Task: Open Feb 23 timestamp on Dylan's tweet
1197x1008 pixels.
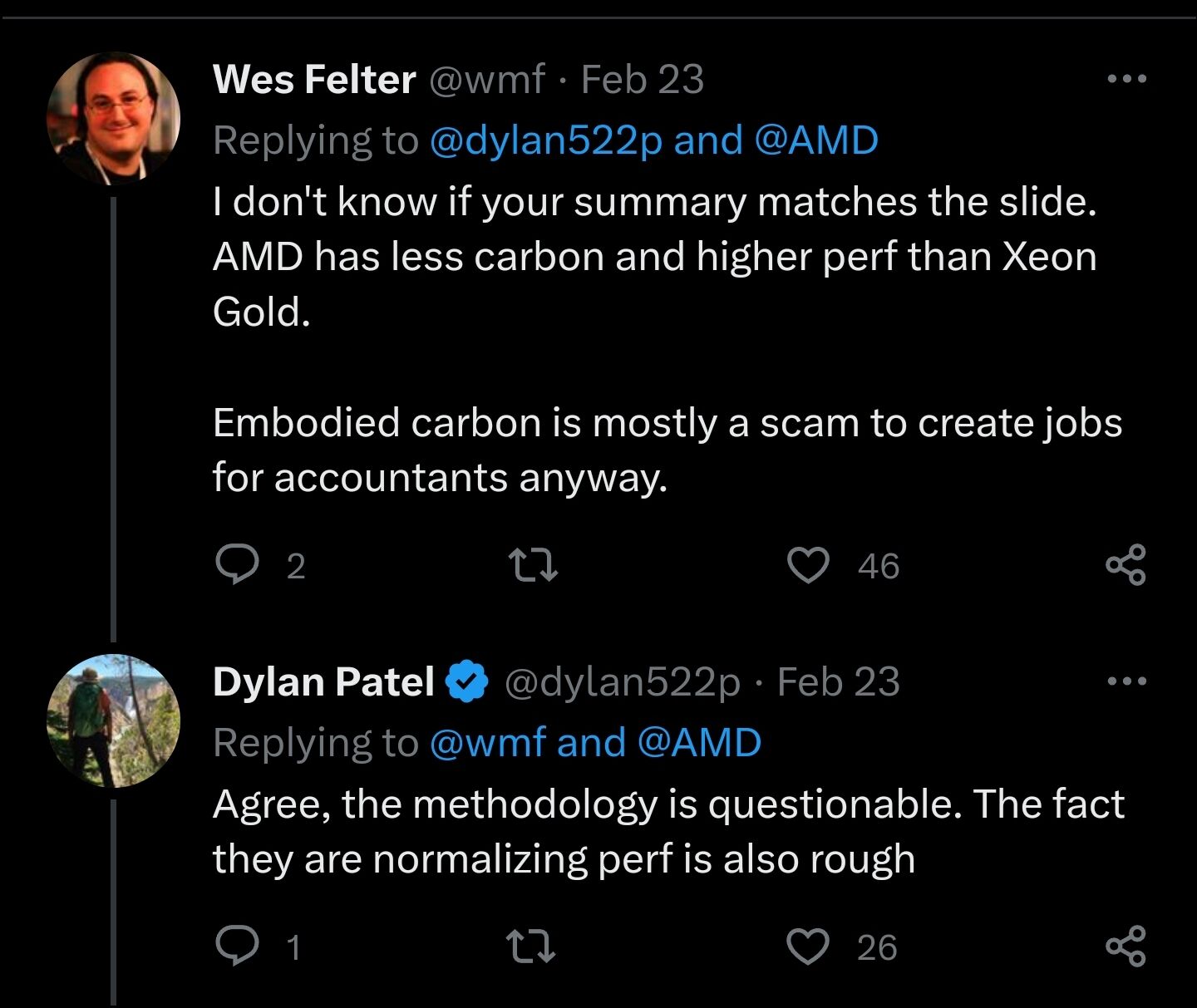Action: 838,681
